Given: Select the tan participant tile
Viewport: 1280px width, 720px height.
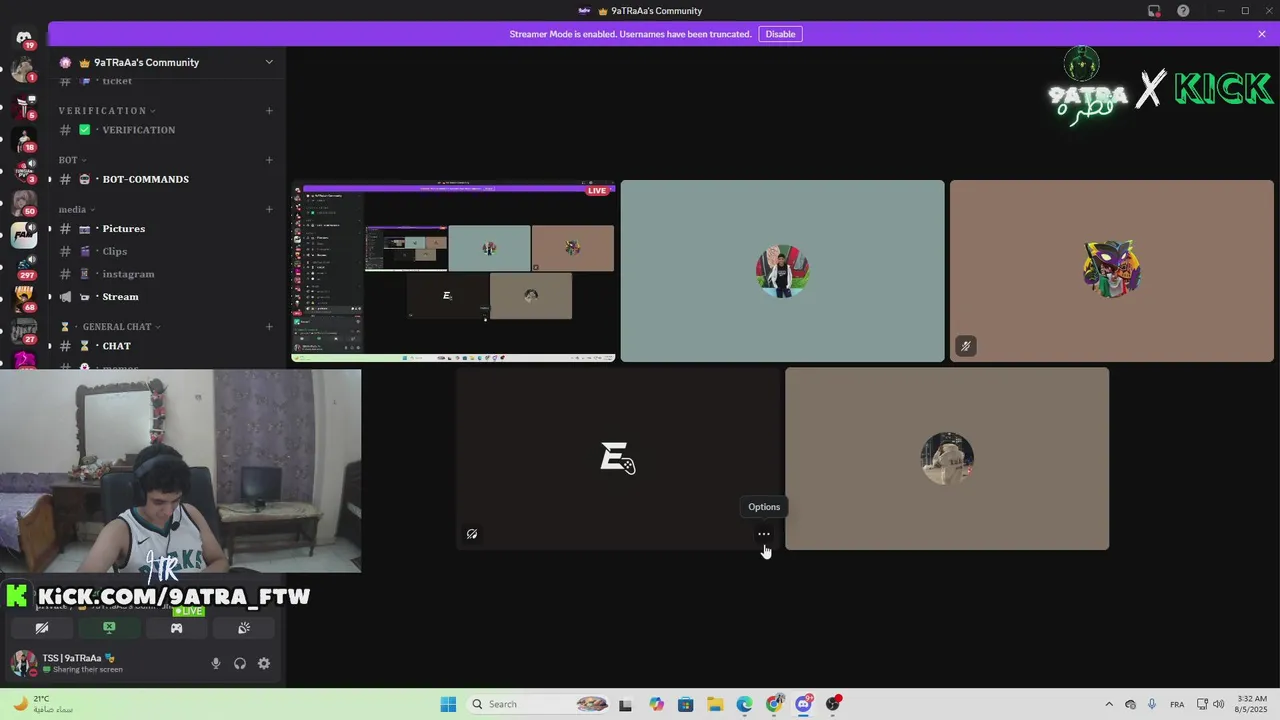Looking at the screenshot, I should 947,458.
